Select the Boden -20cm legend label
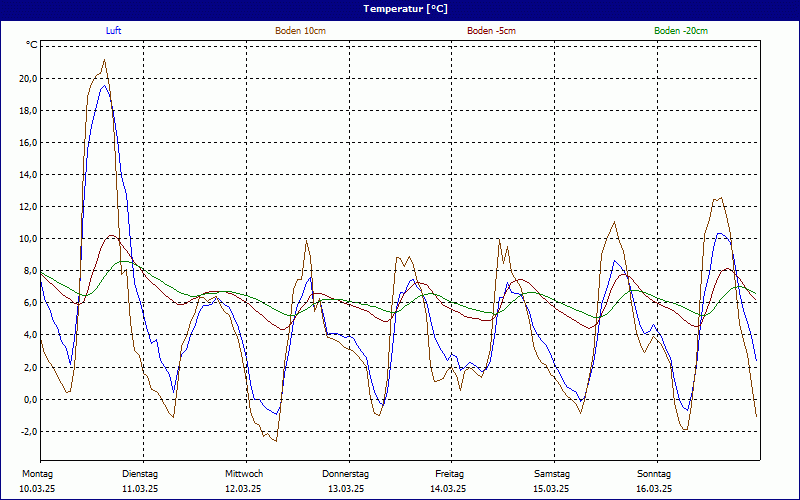 click(681, 31)
